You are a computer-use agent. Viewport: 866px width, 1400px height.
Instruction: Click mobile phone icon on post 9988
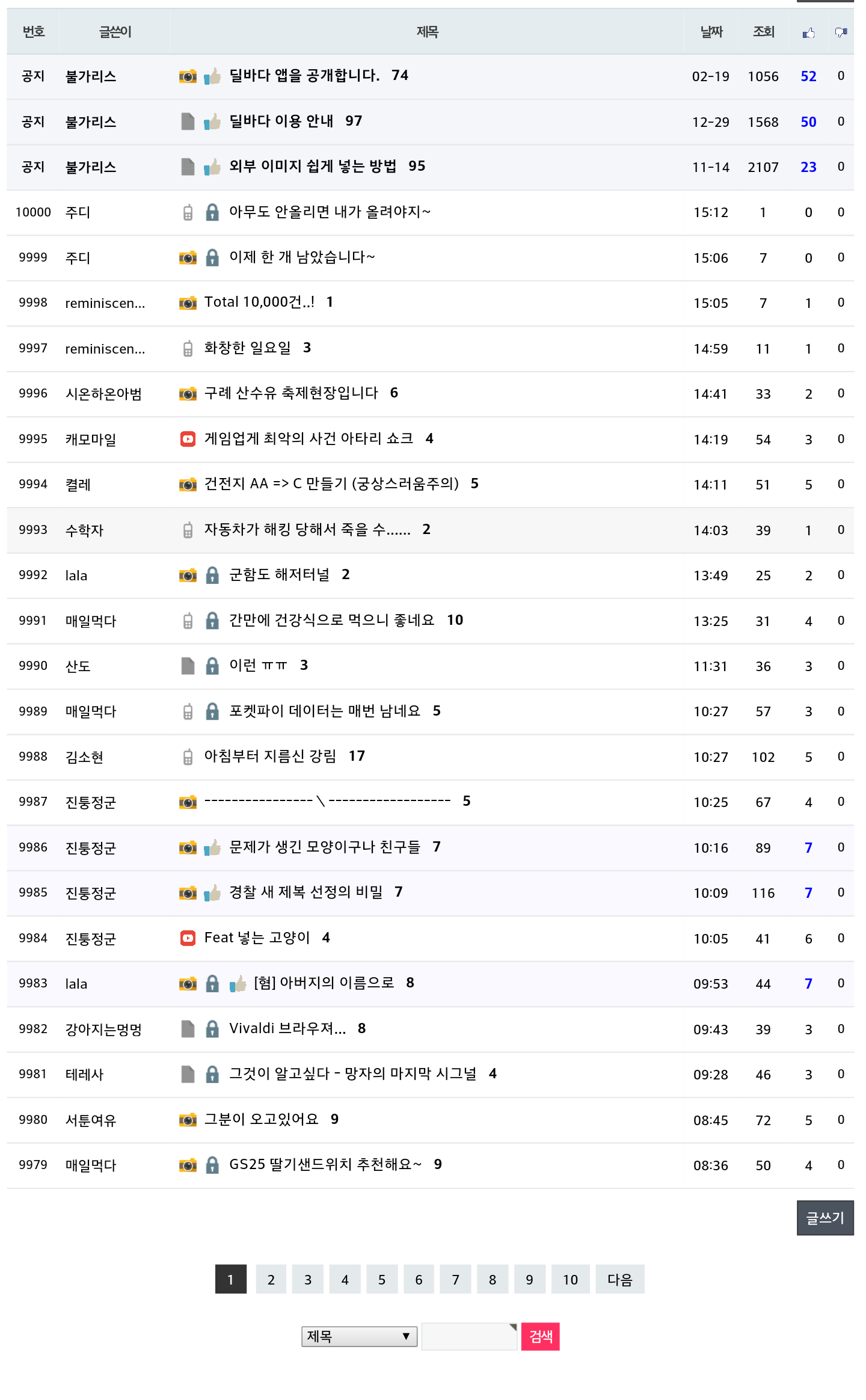188,757
